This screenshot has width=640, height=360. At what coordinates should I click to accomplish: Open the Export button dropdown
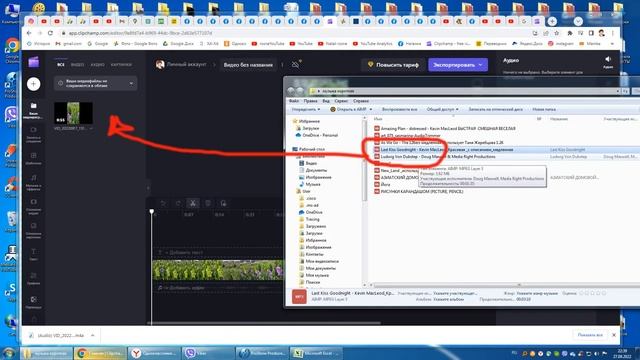[480, 64]
